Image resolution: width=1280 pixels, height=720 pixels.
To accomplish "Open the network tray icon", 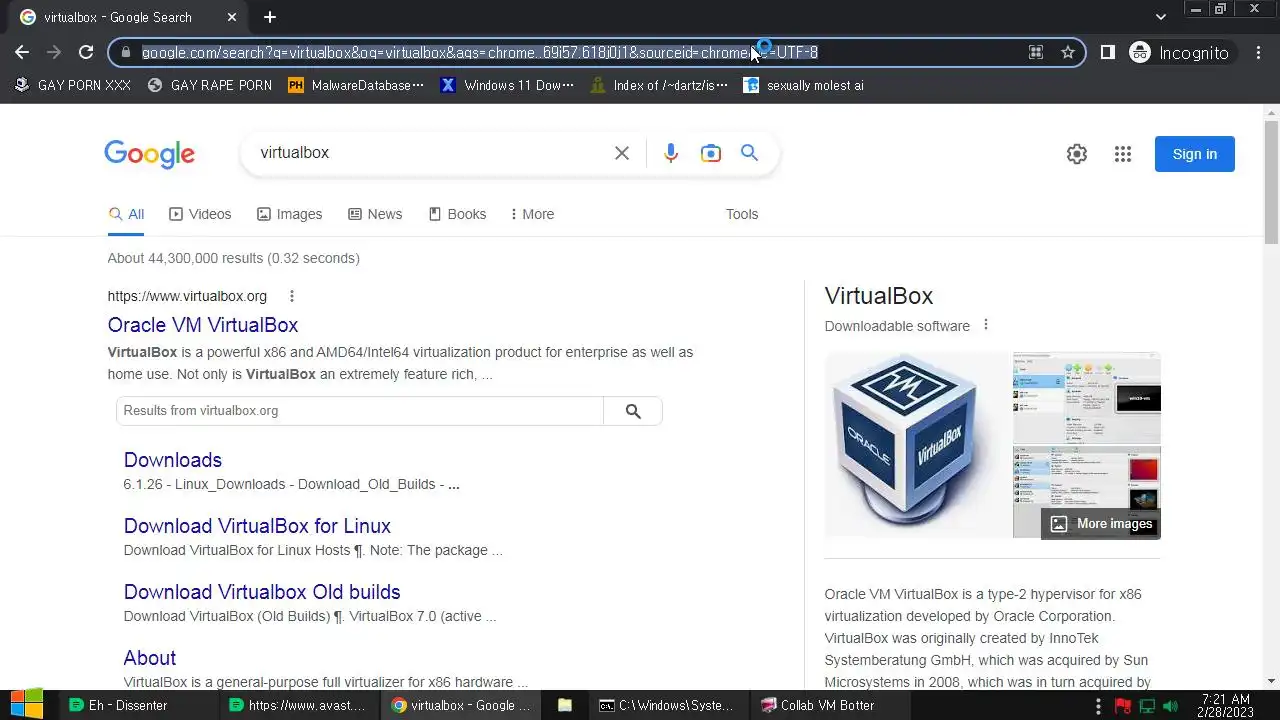I will click(x=1147, y=706).
